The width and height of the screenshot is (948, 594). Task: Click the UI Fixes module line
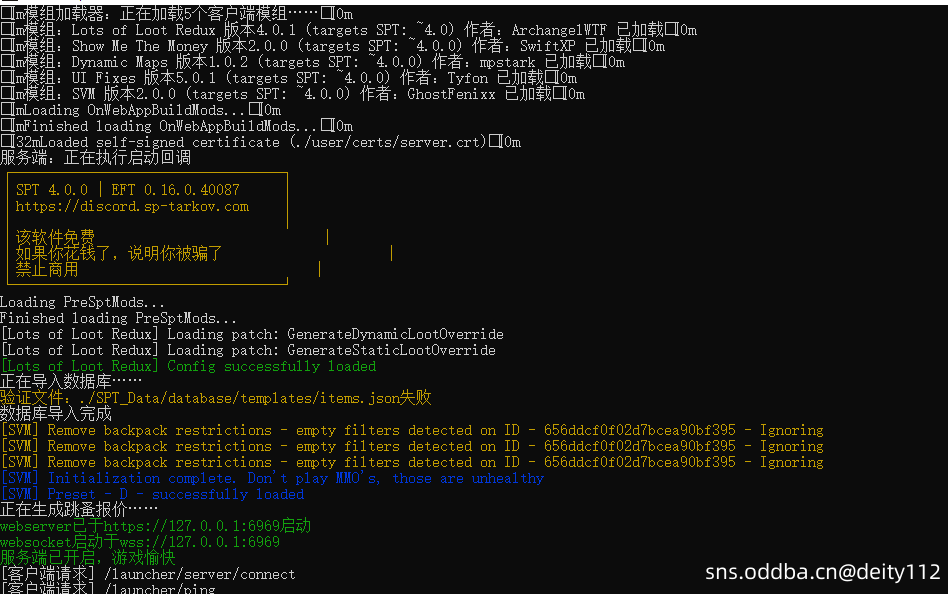click(288, 78)
